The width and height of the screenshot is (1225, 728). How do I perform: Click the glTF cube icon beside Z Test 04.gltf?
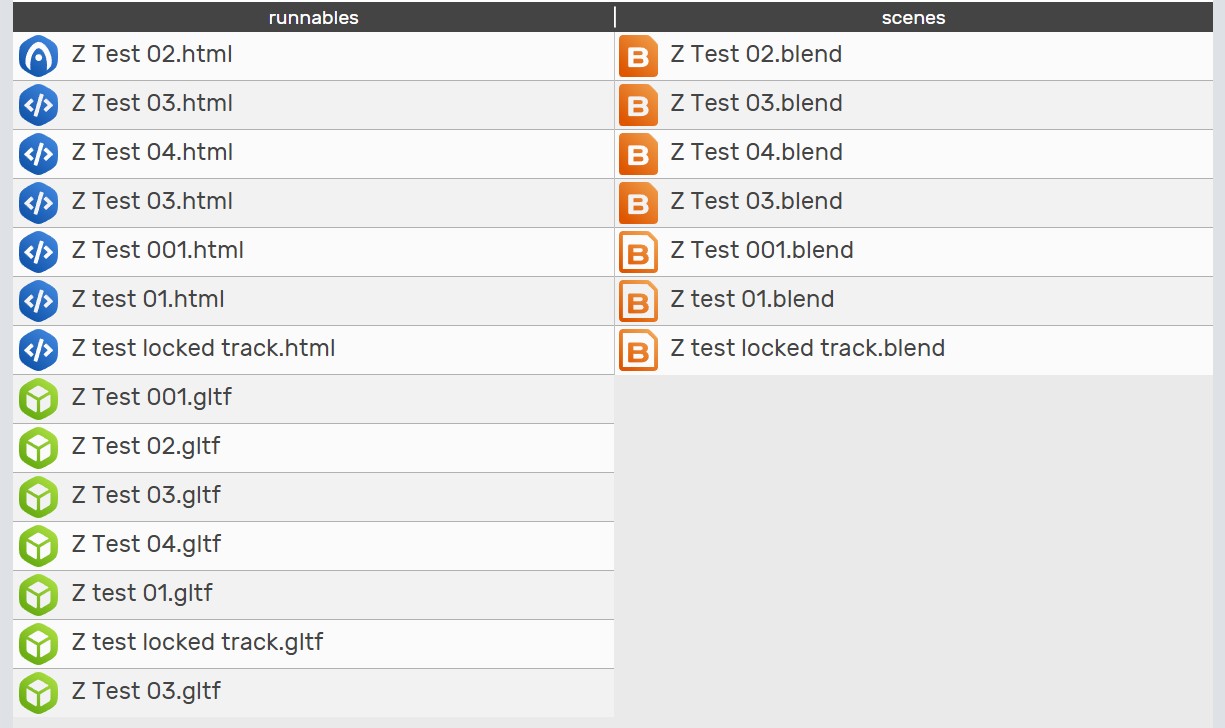[x=38, y=546]
